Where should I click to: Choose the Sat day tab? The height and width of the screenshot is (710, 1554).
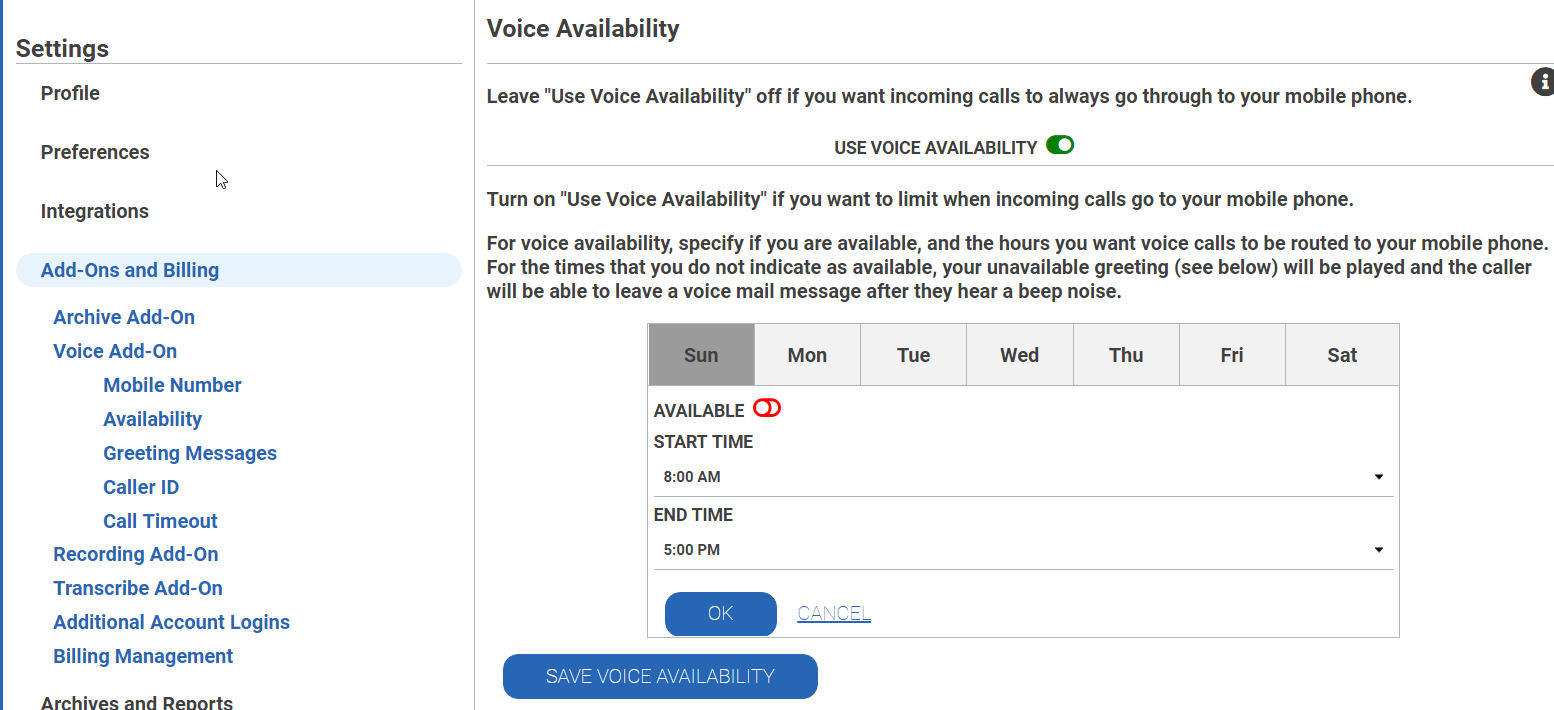[x=1342, y=355]
